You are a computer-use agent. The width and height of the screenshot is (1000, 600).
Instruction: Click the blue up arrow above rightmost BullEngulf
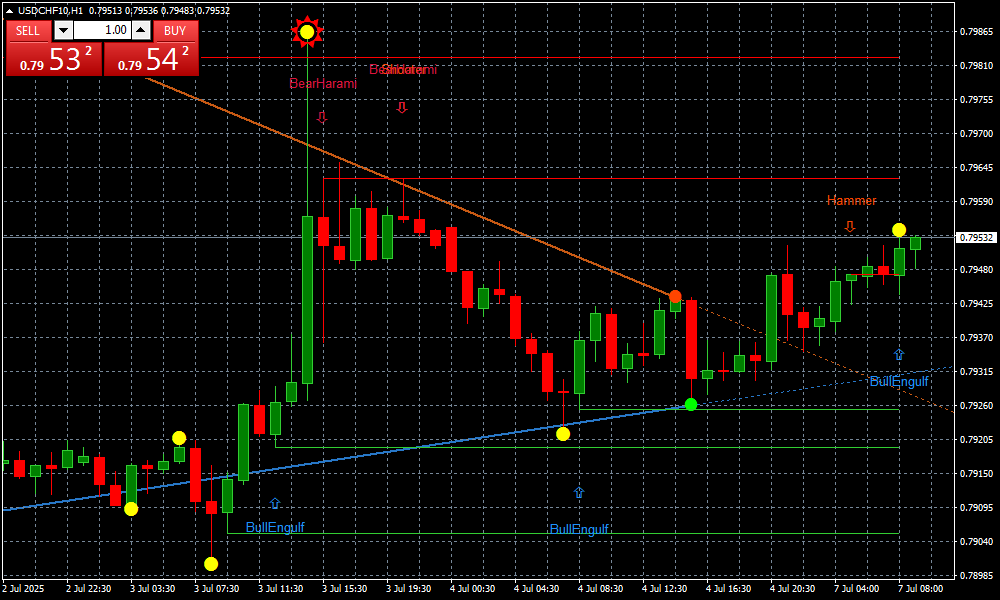point(898,354)
